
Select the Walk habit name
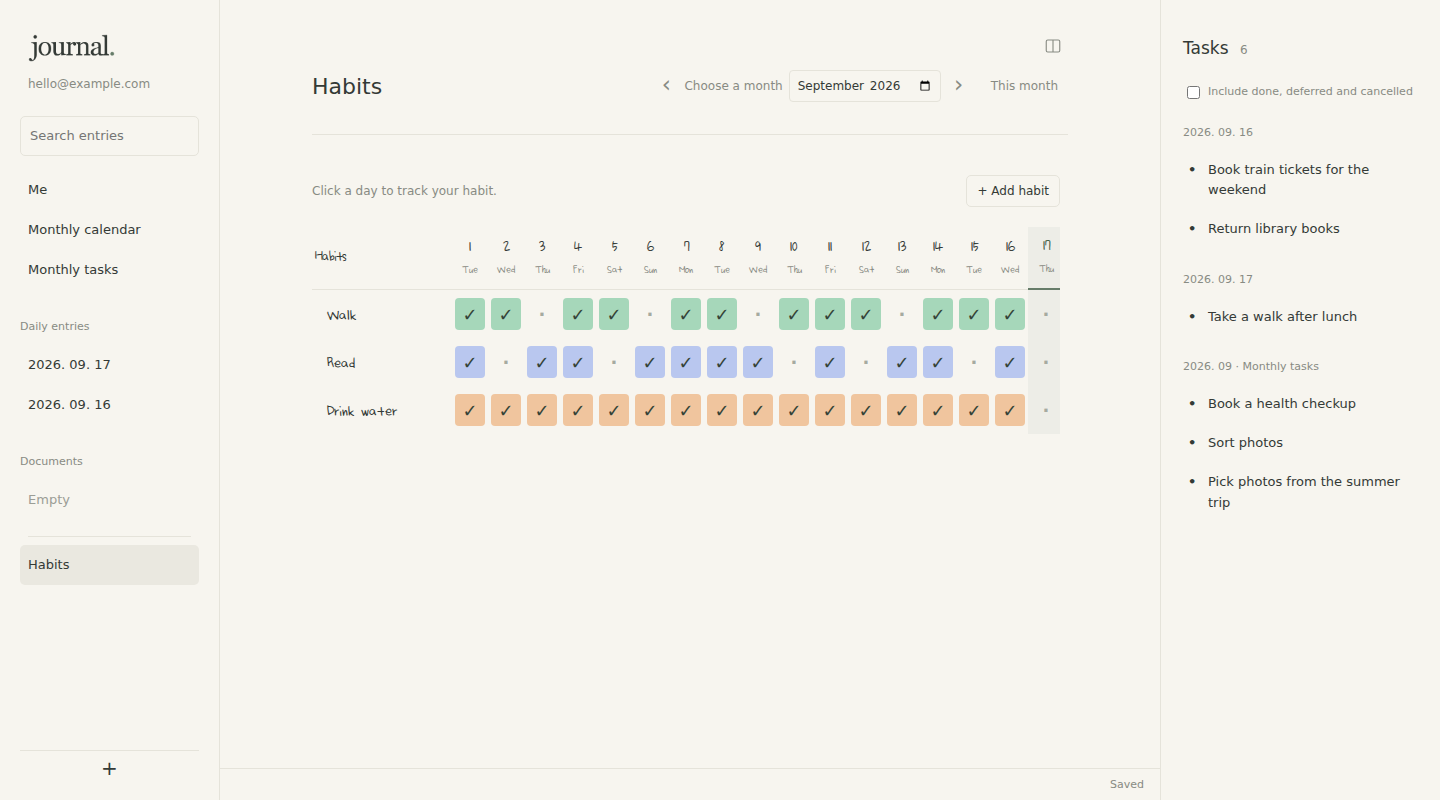coord(342,315)
